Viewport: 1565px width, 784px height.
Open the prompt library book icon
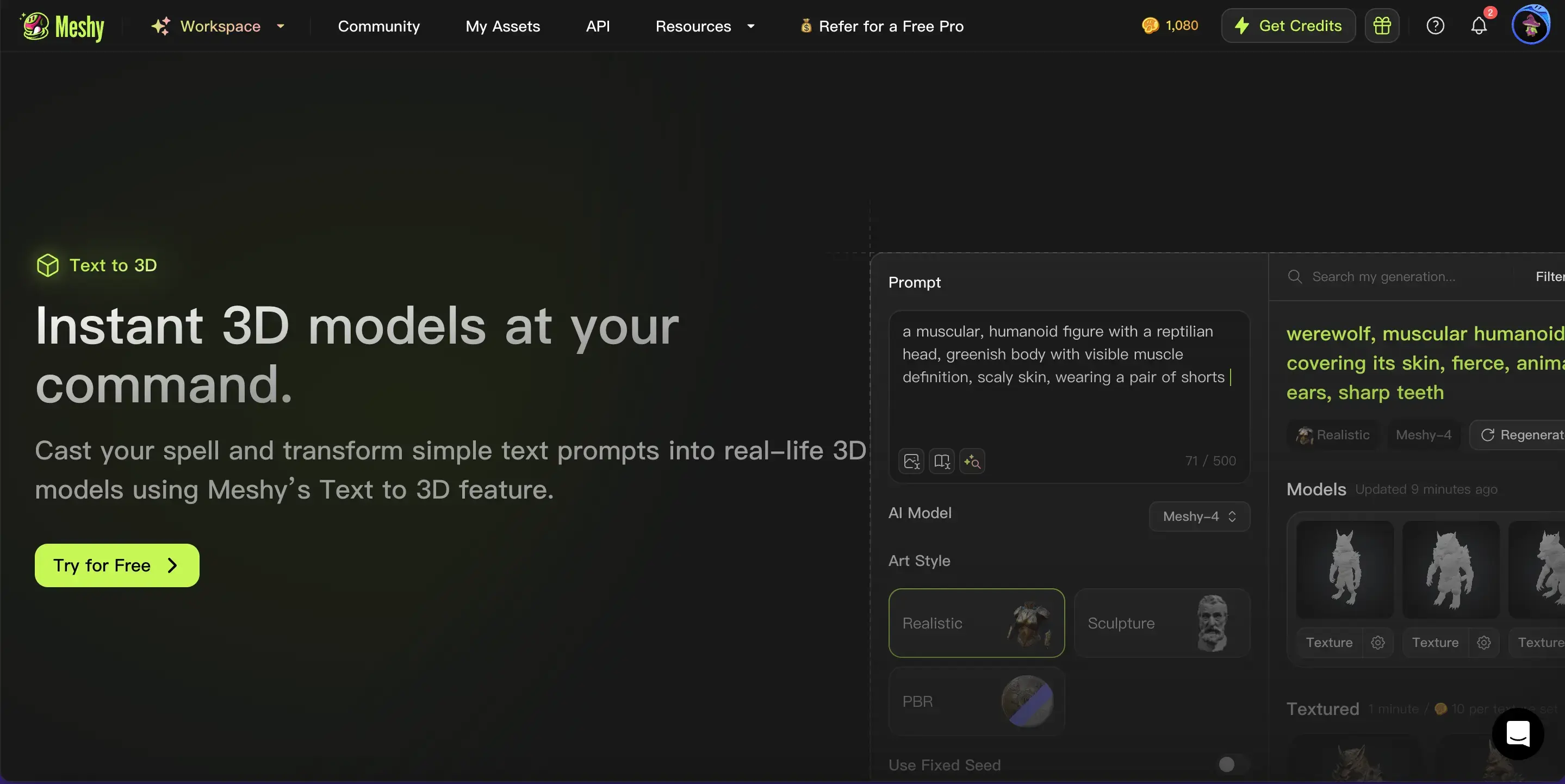coord(942,461)
